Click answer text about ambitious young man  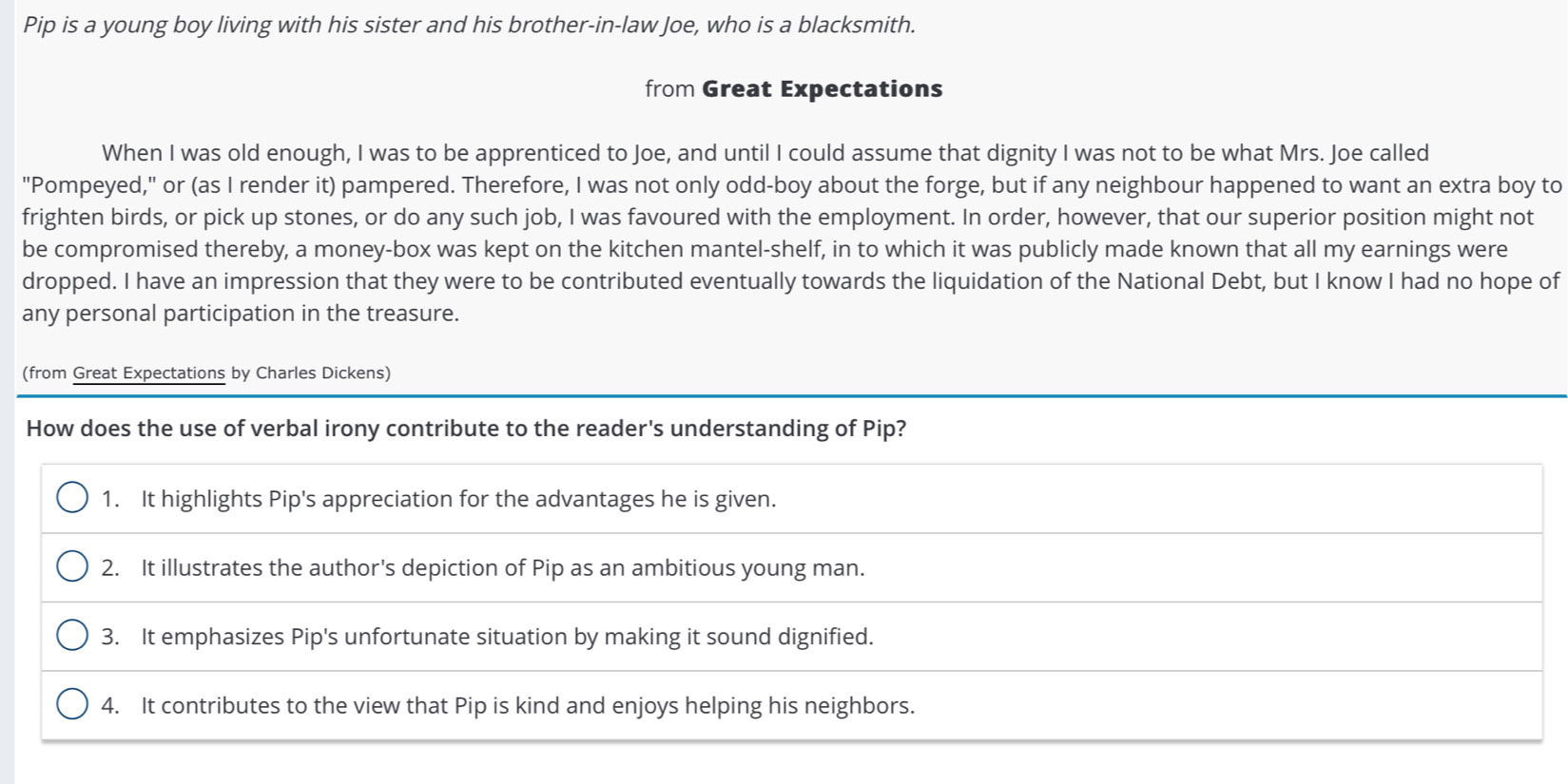pos(503,568)
